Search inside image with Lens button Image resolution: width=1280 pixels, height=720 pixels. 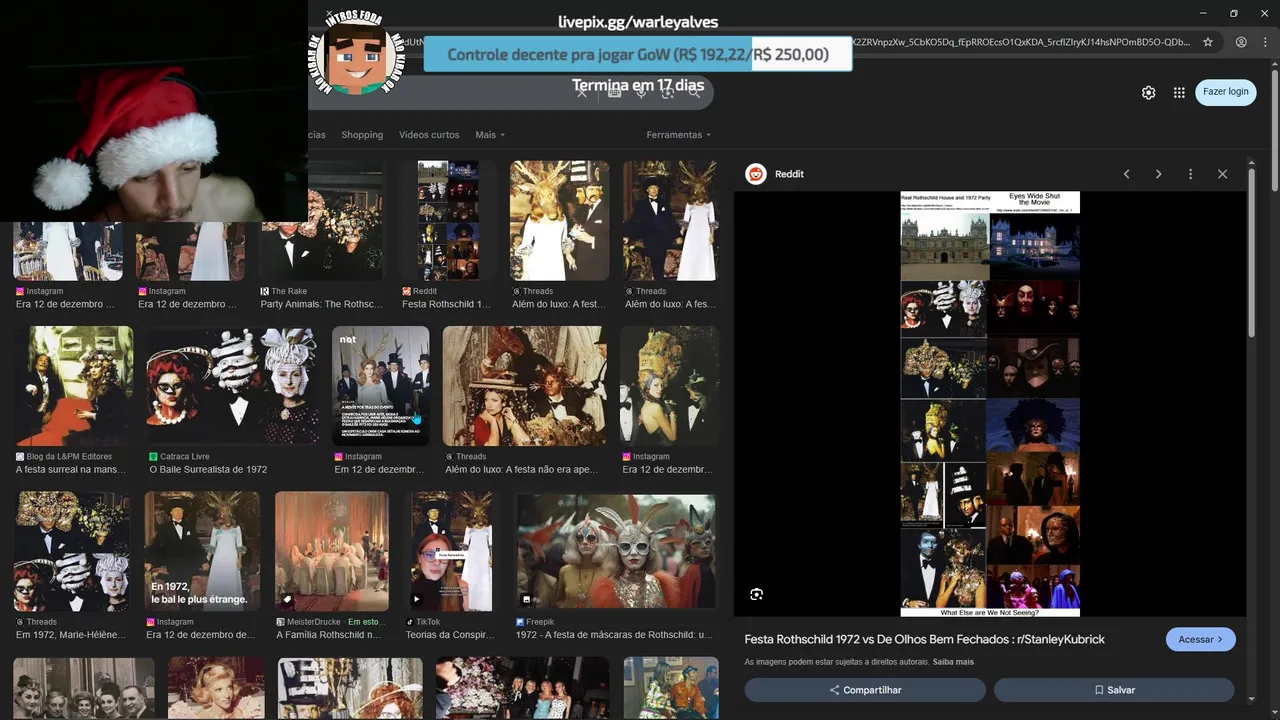point(757,594)
